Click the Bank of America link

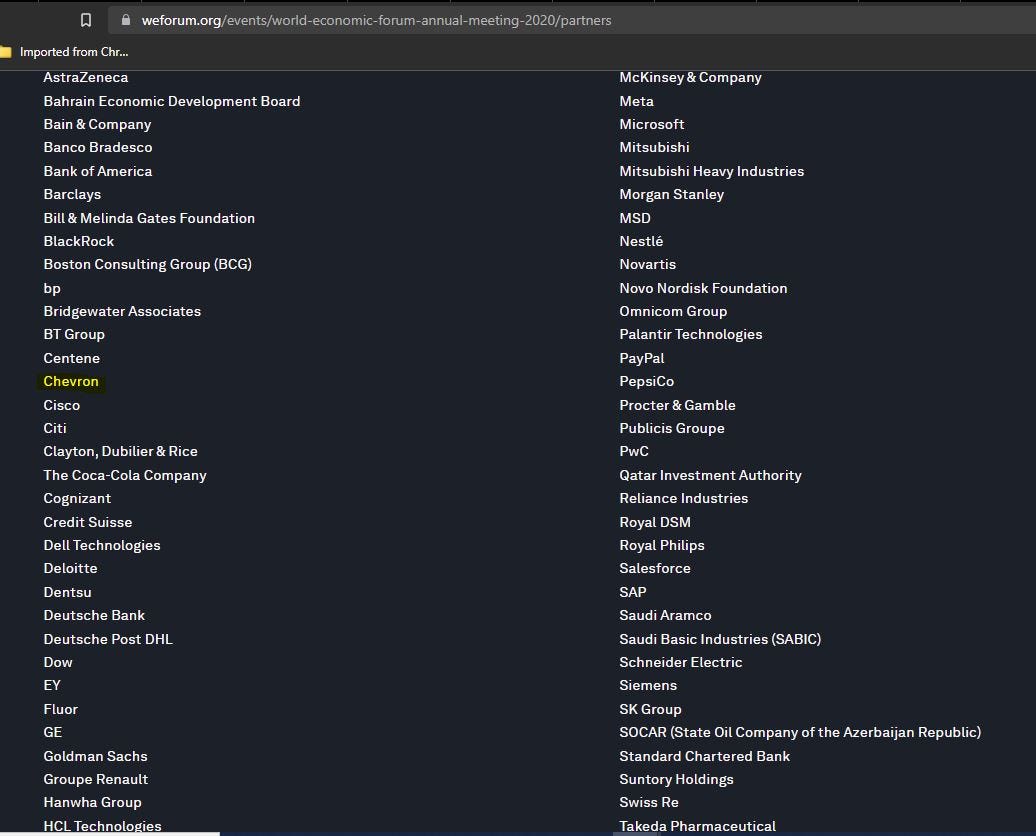[98, 171]
